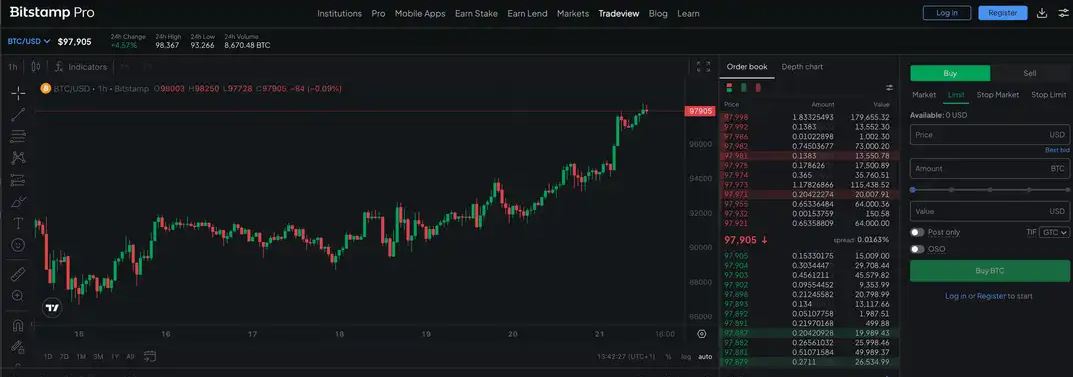Open the emoji icons tool
The width and height of the screenshot is (1073, 377).
[18, 244]
